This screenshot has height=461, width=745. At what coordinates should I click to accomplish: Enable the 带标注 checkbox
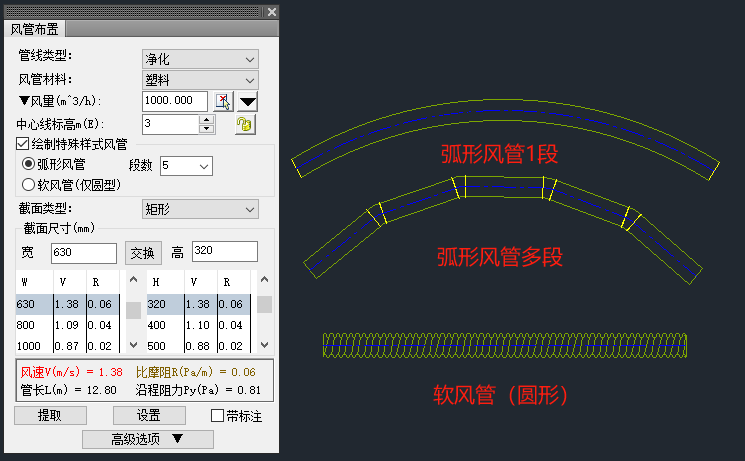coord(218,415)
